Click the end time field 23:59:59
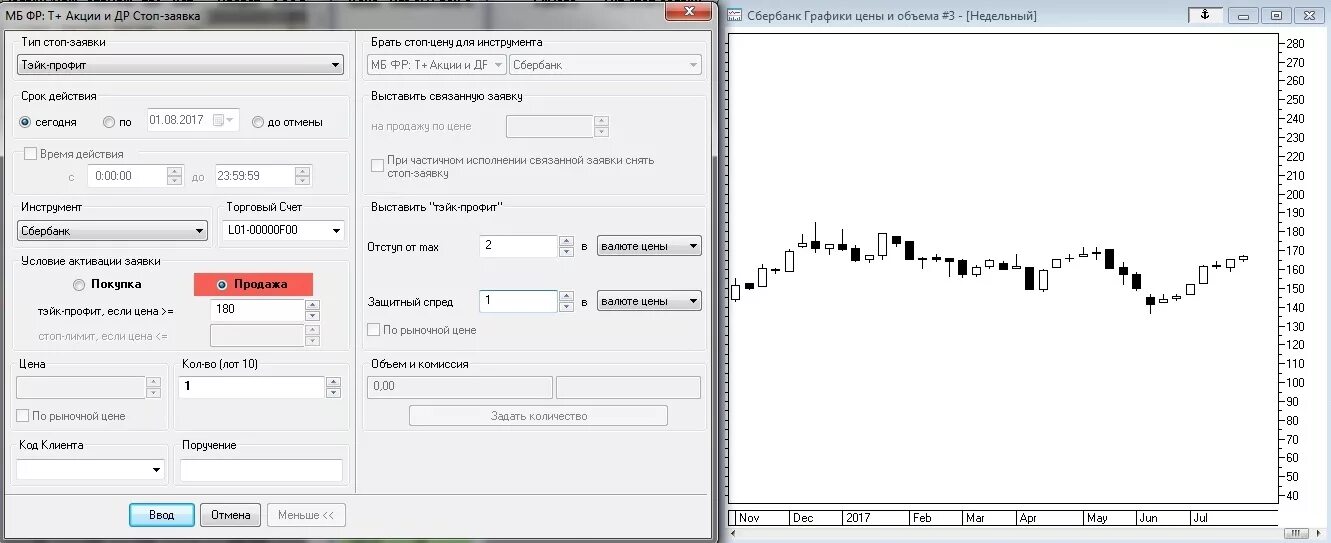1331x543 pixels. 253,176
